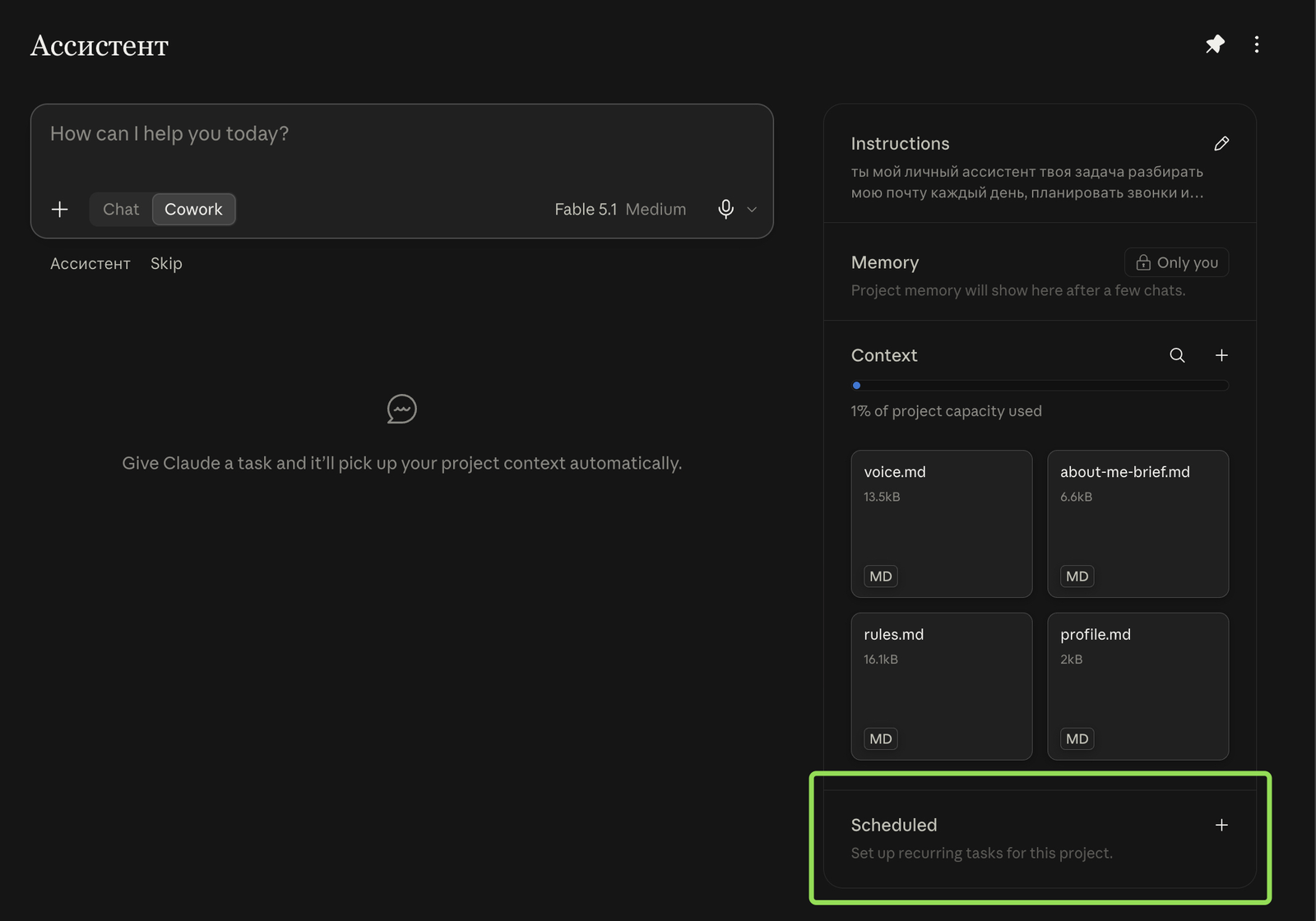Open voice.md context file
Viewport: 1316px width, 921px height.
point(942,524)
